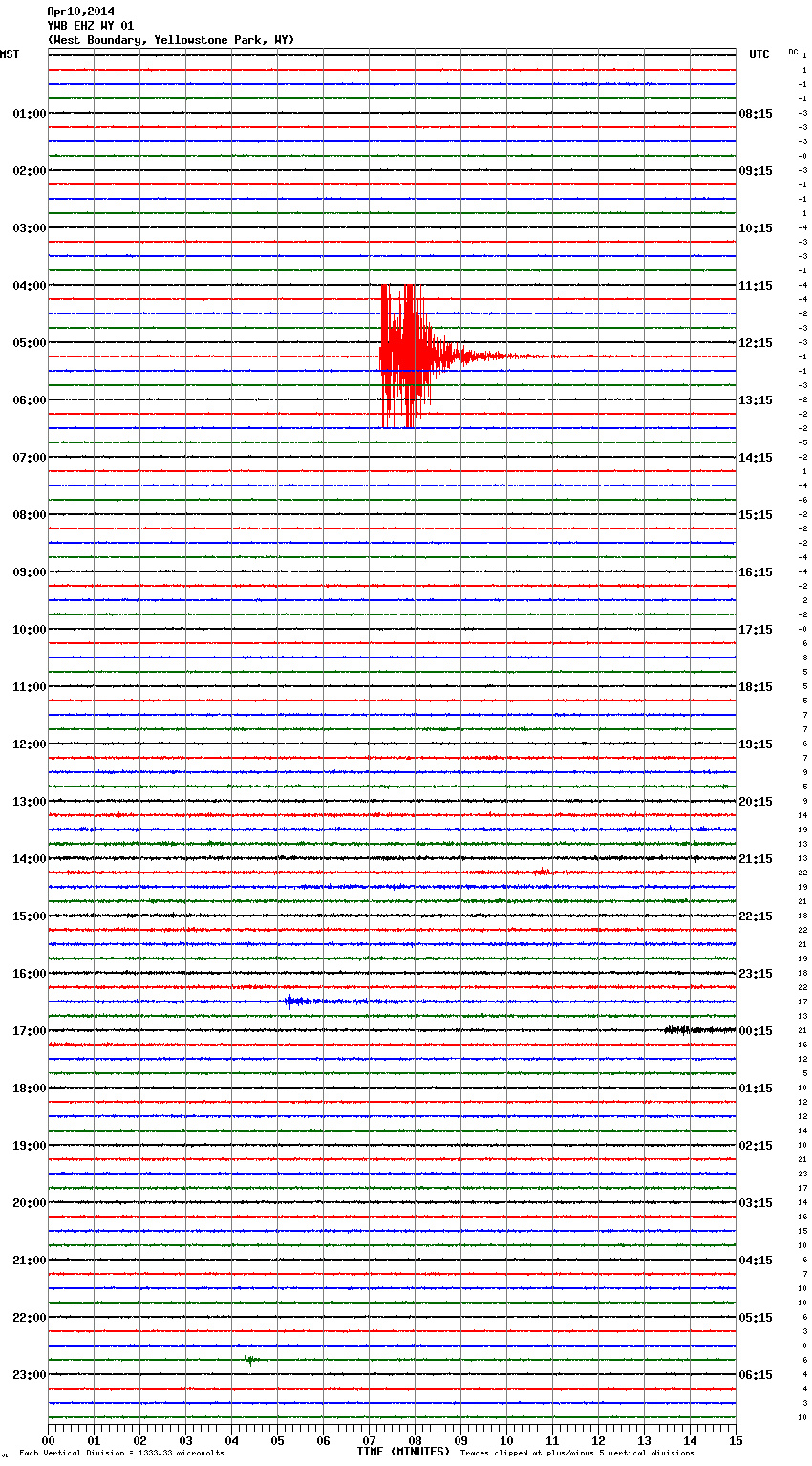
Task: Click the 12:15 UTC time label
Action: pos(756,343)
